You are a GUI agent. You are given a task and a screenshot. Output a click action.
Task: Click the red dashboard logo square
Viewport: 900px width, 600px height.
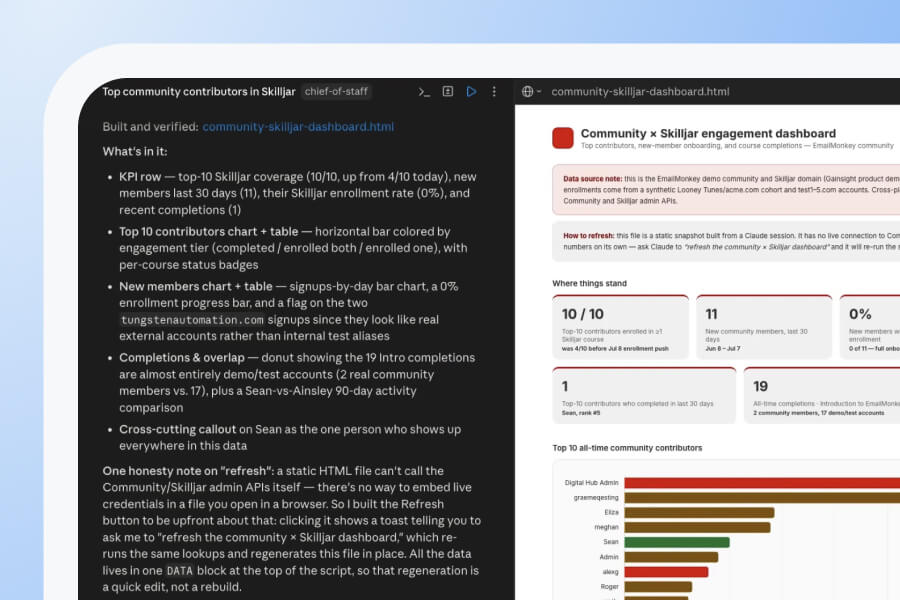pyautogui.click(x=562, y=138)
